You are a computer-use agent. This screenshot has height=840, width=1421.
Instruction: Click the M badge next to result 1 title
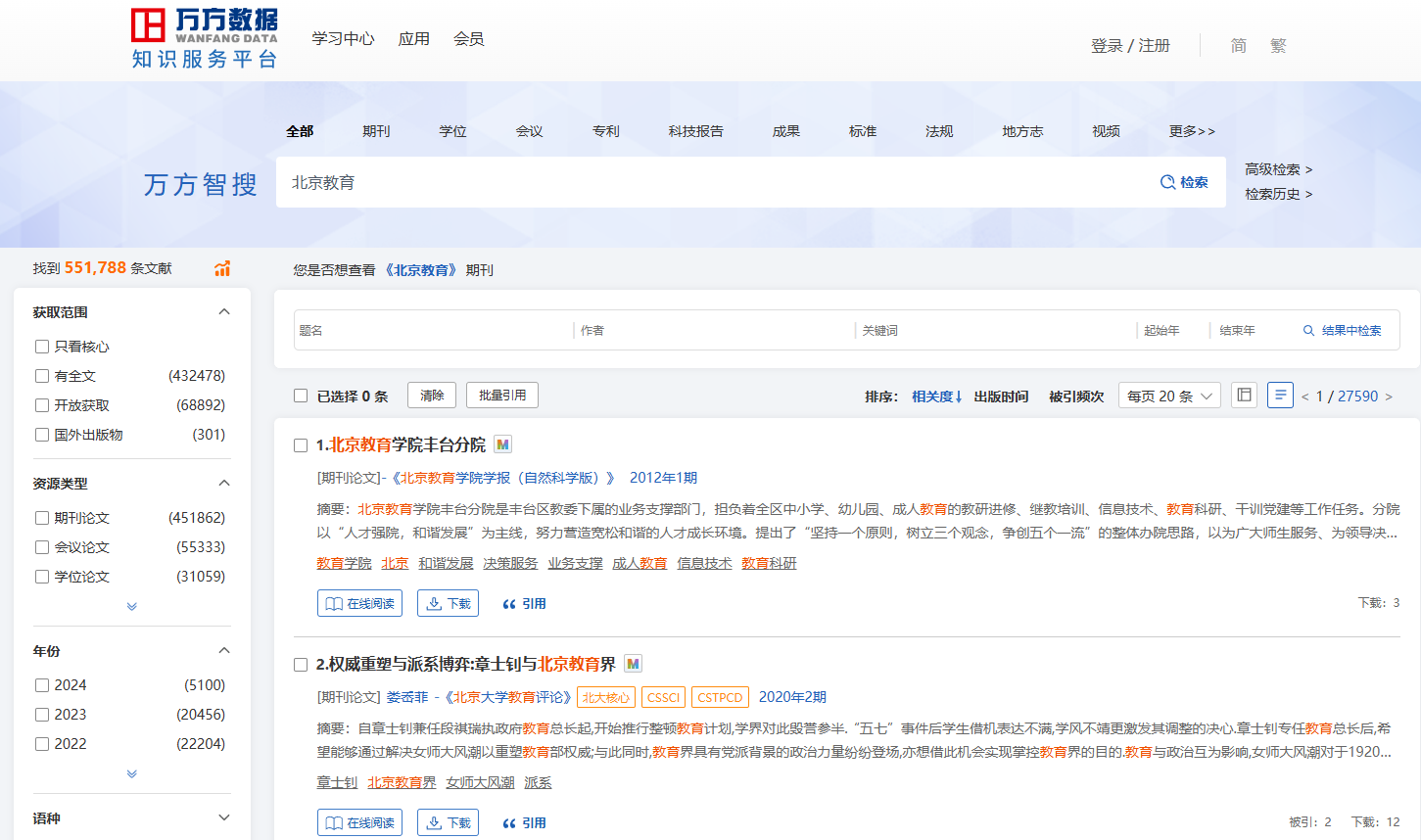(502, 444)
